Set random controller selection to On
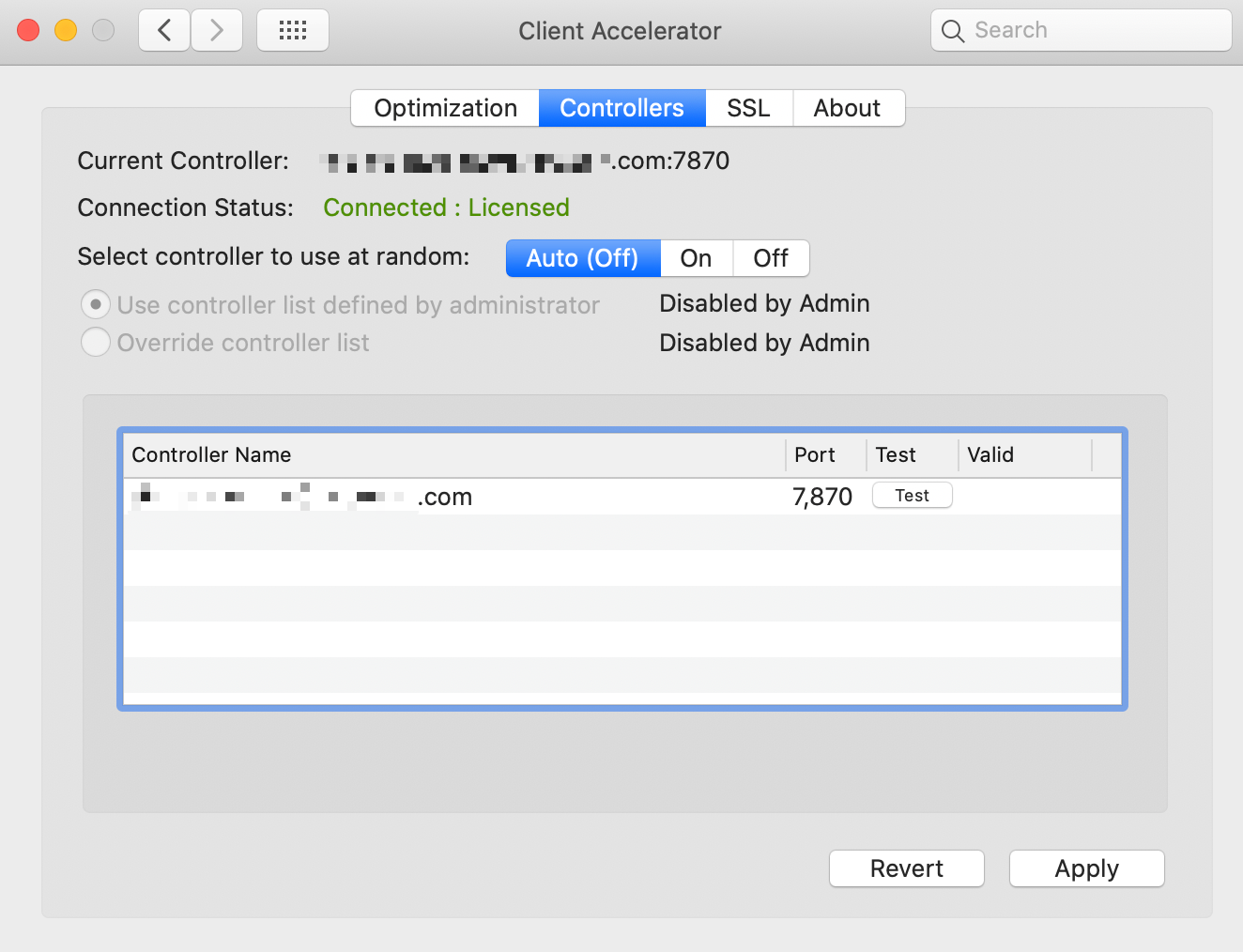Viewport: 1243px width, 952px height. pyautogui.click(x=697, y=258)
